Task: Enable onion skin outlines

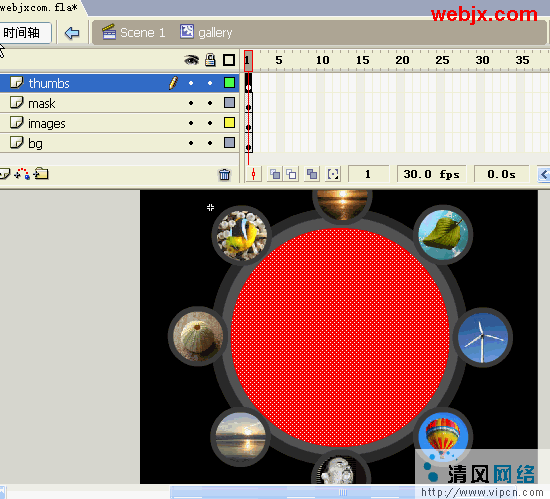Action: click(291, 174)
